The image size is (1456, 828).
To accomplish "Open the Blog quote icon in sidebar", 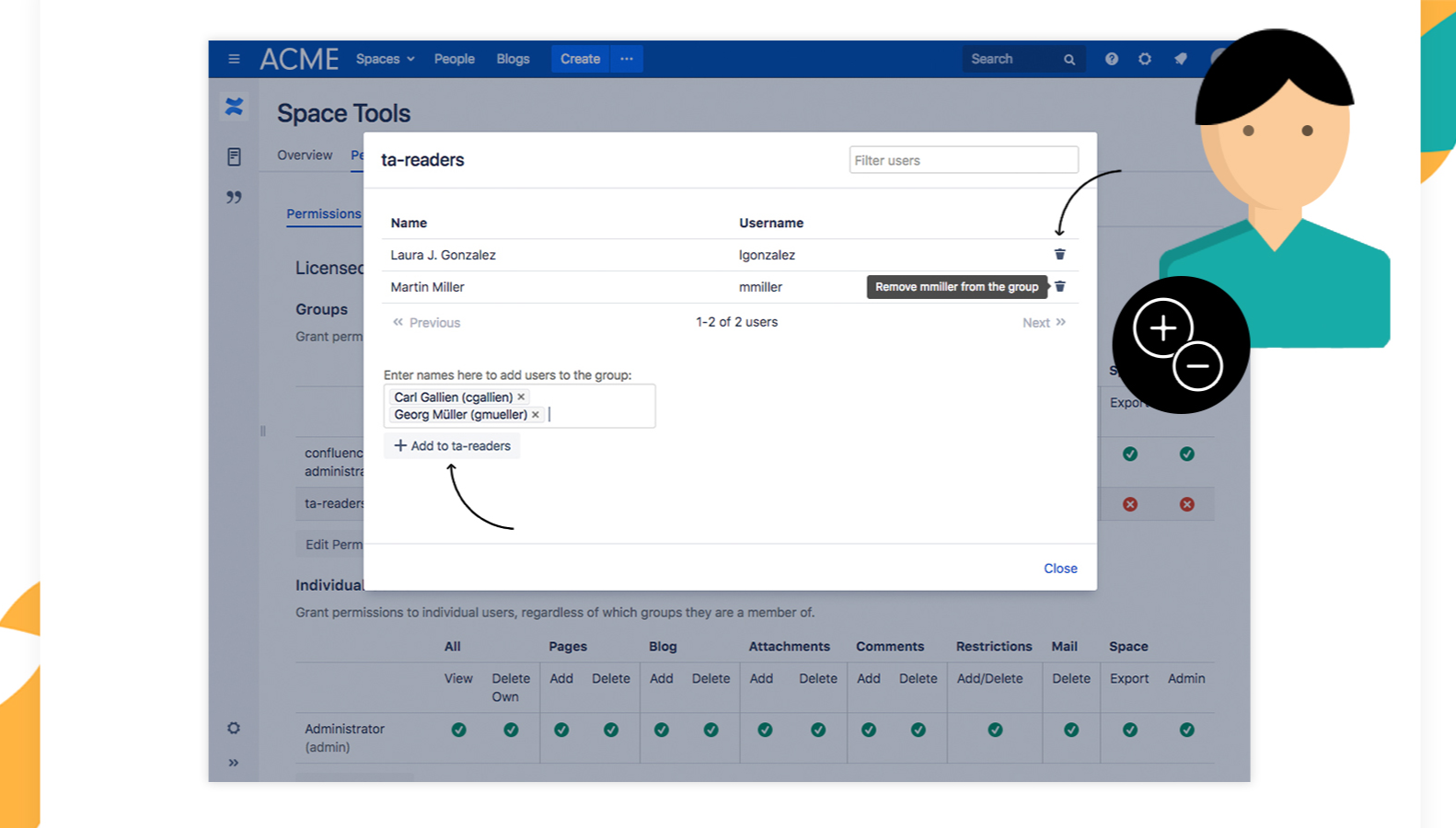I will [234, 197].
